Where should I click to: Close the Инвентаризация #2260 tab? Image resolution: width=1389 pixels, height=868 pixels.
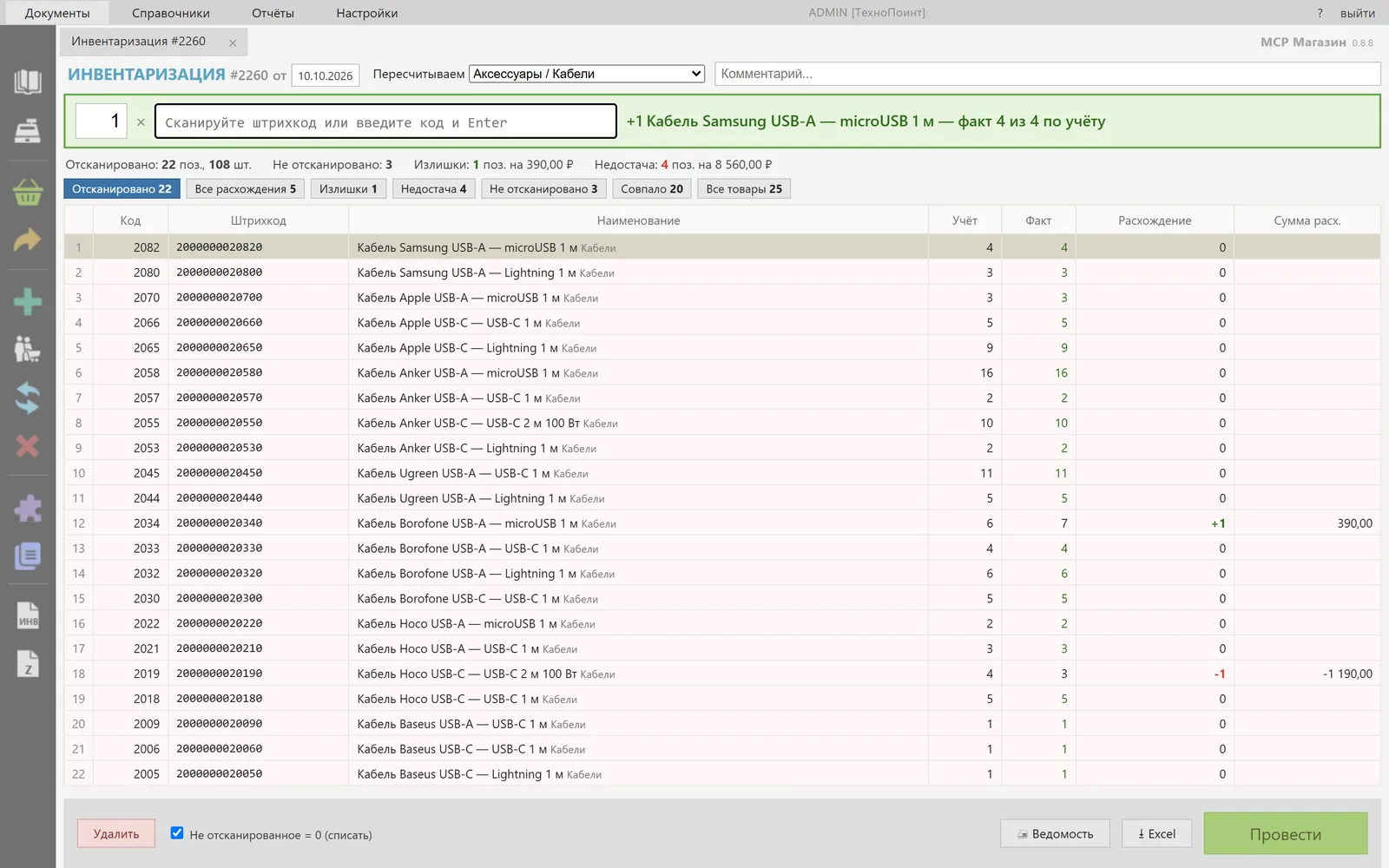233,43
